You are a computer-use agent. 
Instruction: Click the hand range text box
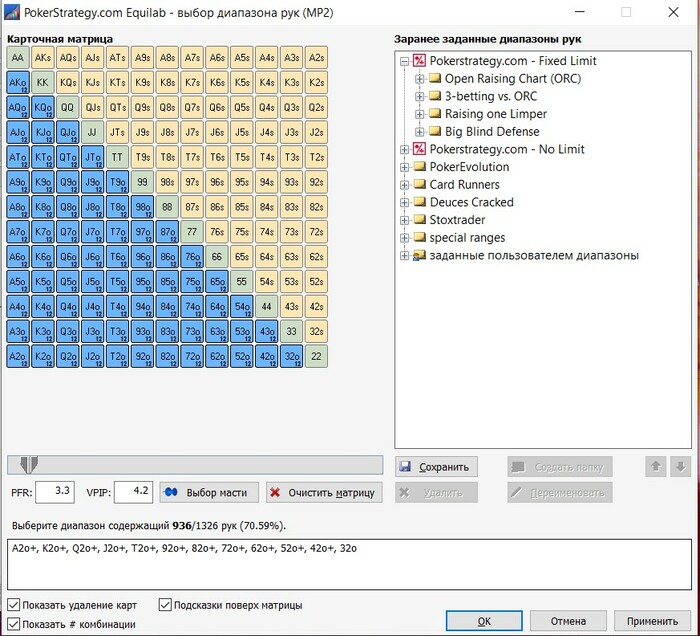(350, 565)
